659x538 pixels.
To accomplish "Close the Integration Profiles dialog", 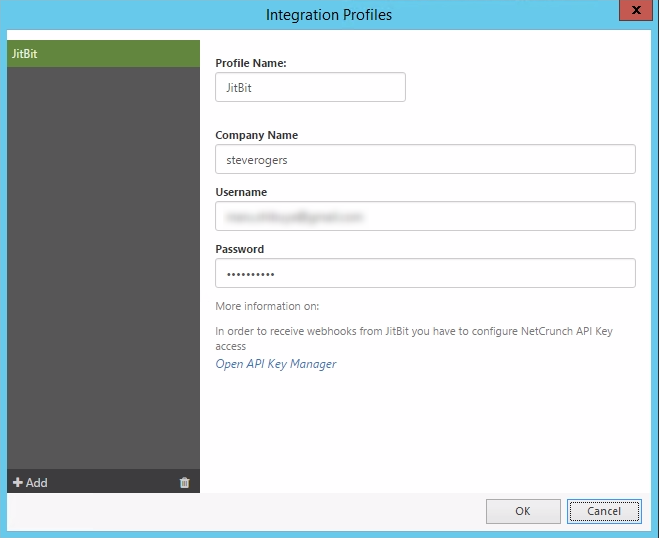I will 636,10.
